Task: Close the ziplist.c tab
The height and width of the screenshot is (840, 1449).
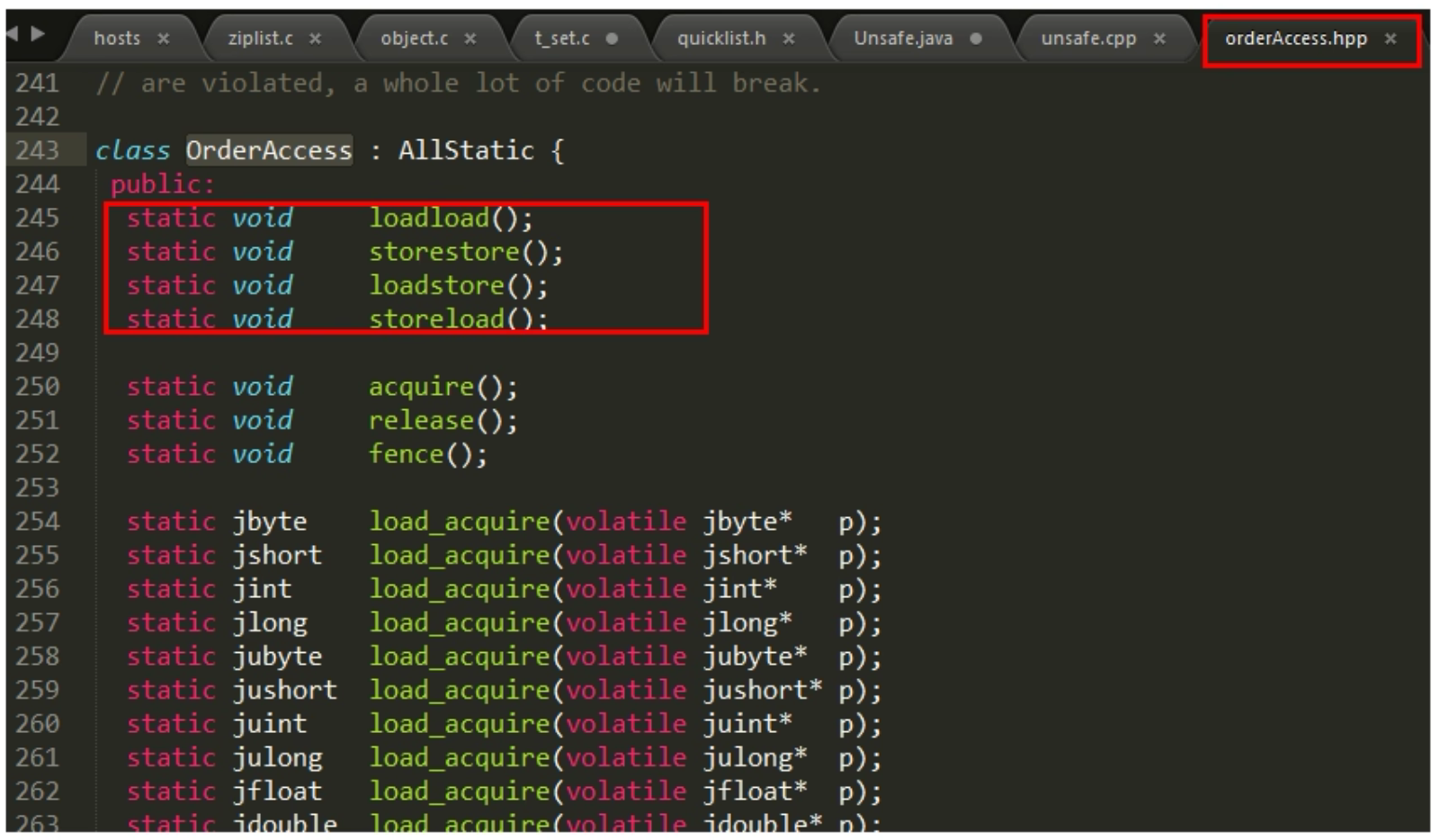Action: (315, 39)
